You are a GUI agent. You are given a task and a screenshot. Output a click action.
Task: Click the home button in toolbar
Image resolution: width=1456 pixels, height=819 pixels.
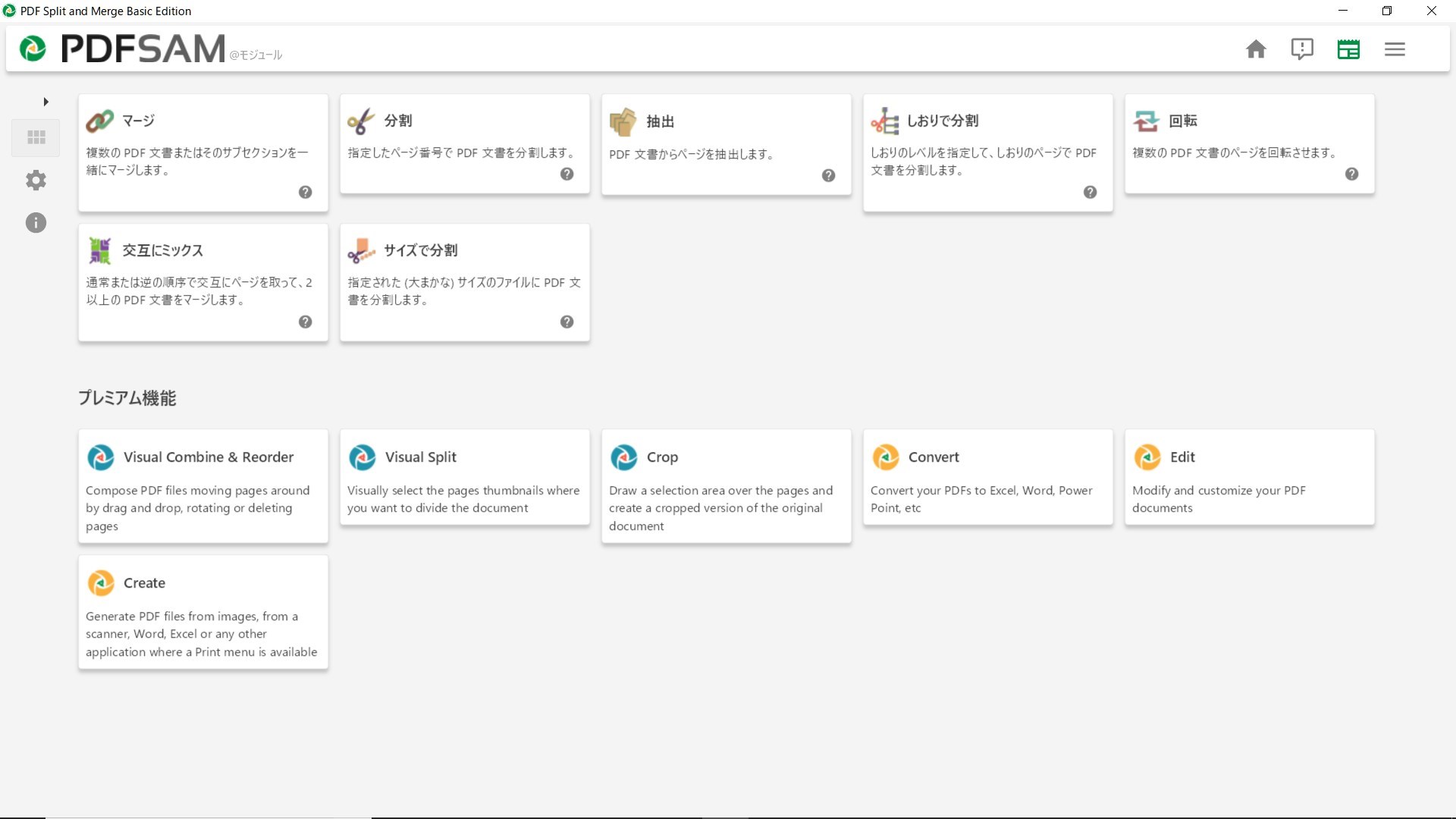tap(1256, 48)
